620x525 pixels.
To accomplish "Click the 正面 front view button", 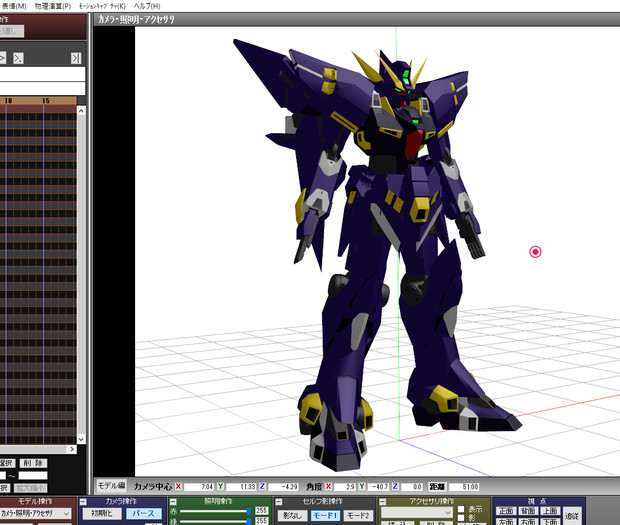I will tap(506, 511).
